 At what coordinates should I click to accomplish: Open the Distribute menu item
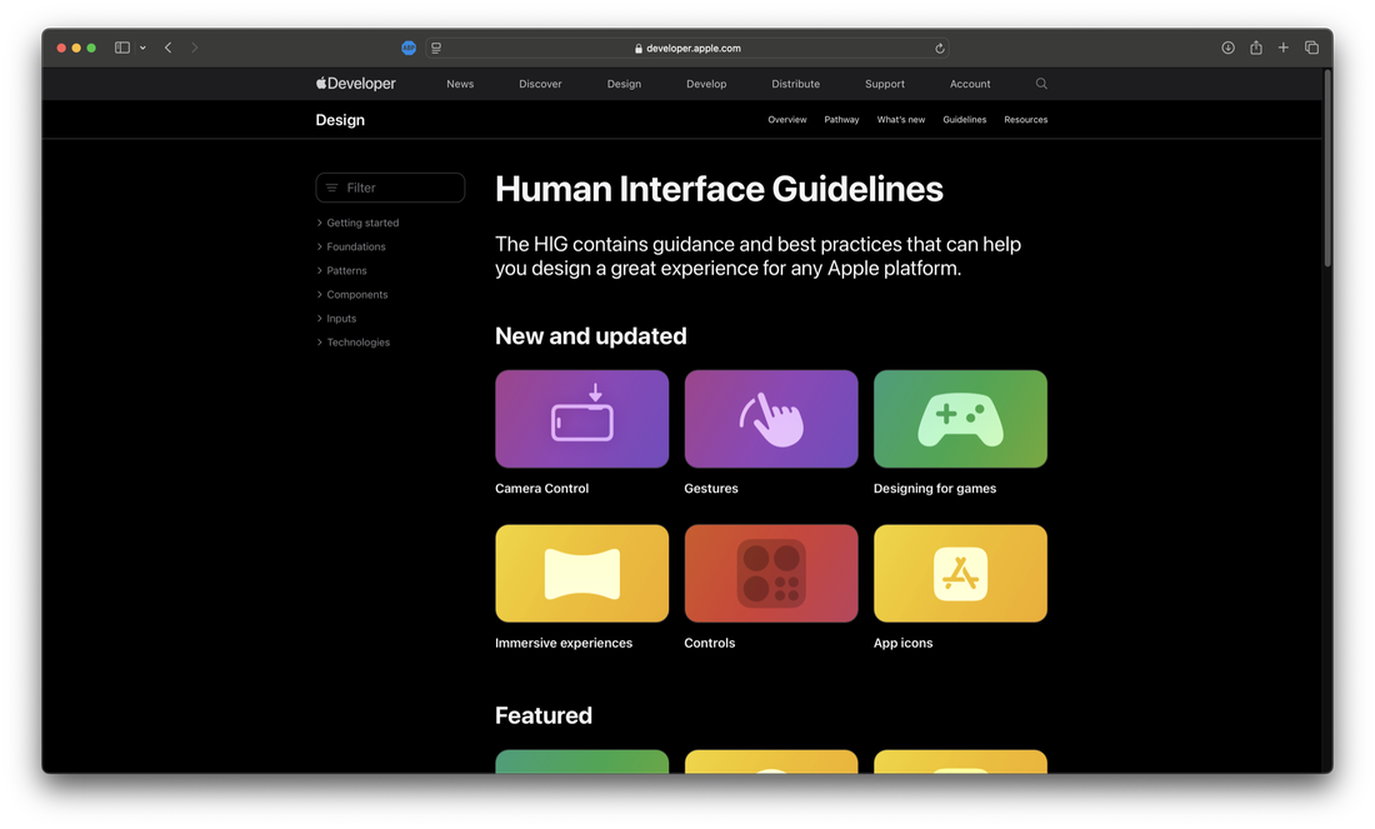pos(796,84)
